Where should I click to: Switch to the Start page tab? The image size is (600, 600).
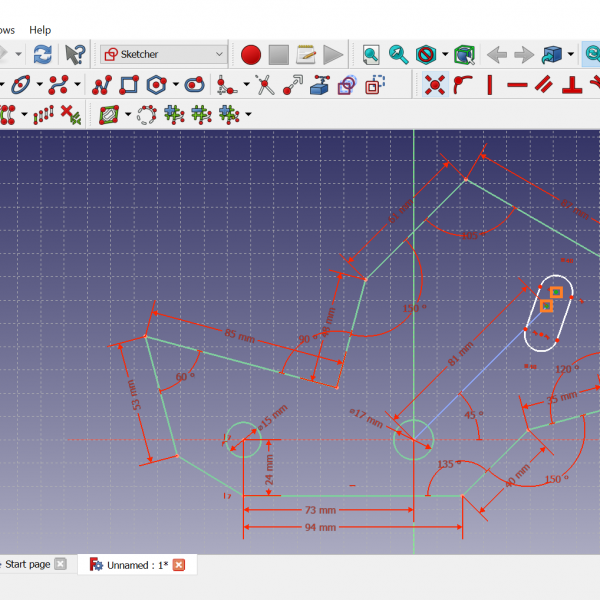click(26, 565)
